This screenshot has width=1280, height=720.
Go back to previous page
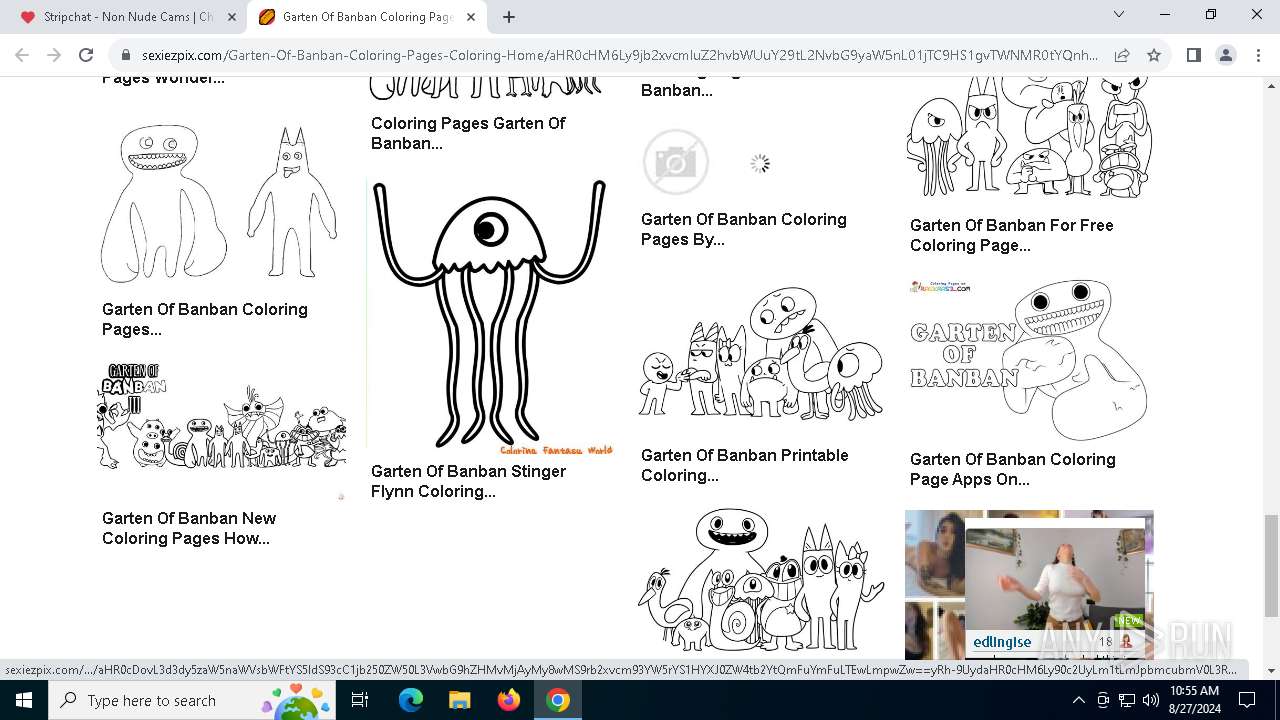(22, 55)
